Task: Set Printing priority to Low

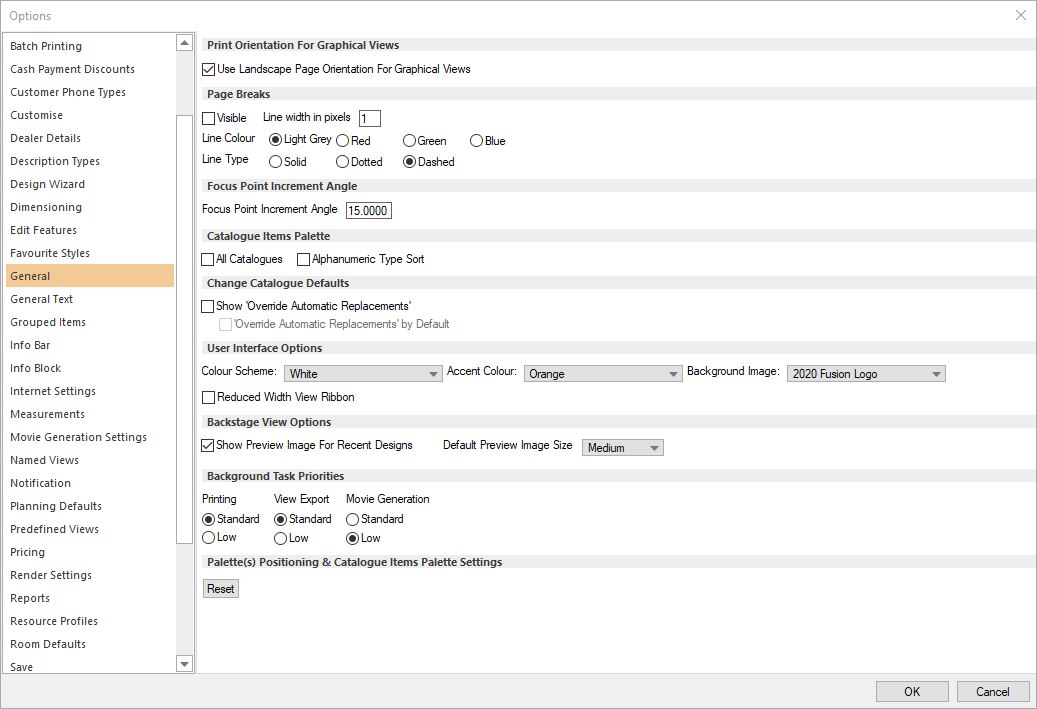Action: tap(210, 538)
